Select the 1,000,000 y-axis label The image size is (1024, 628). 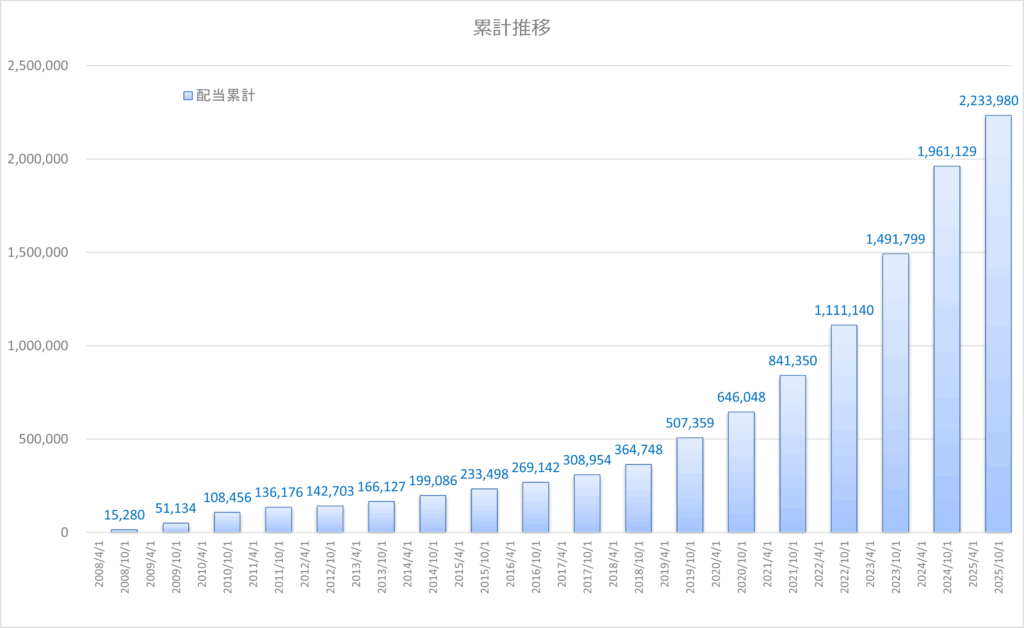tap(37, 346)
